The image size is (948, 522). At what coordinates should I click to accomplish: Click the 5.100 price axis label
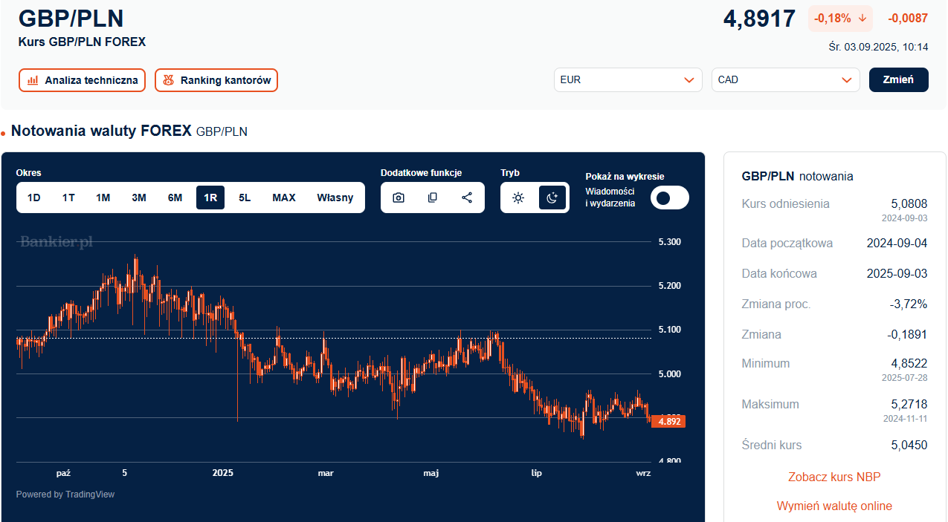pos(670,330)
